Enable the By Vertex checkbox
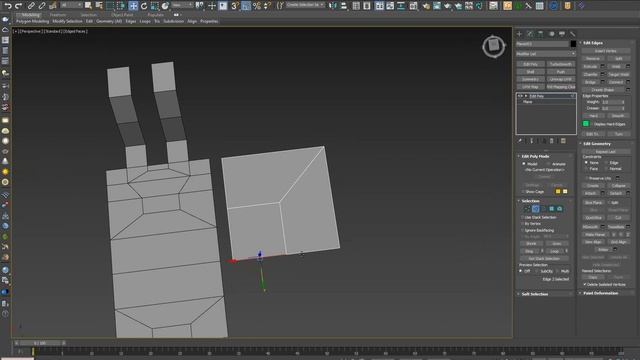Screen dimensions: 640x360 (522, 224)
